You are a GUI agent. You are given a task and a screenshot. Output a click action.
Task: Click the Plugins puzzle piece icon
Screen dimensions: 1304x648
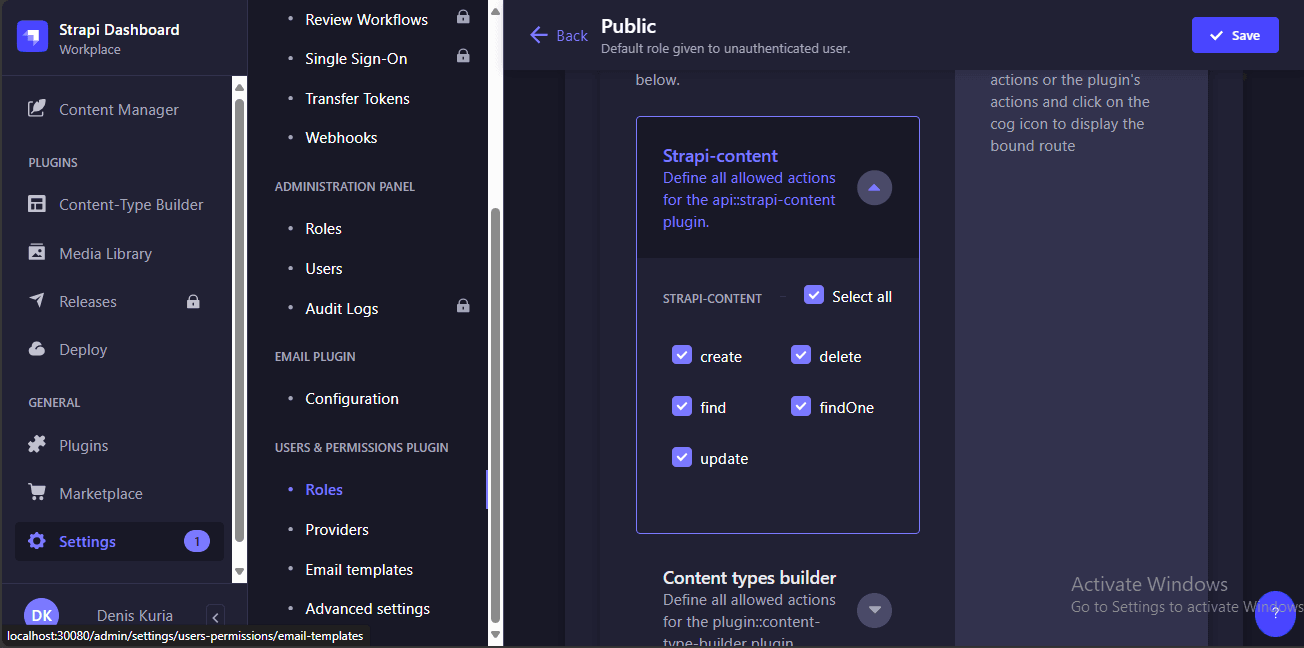click(x=37, y=445)
